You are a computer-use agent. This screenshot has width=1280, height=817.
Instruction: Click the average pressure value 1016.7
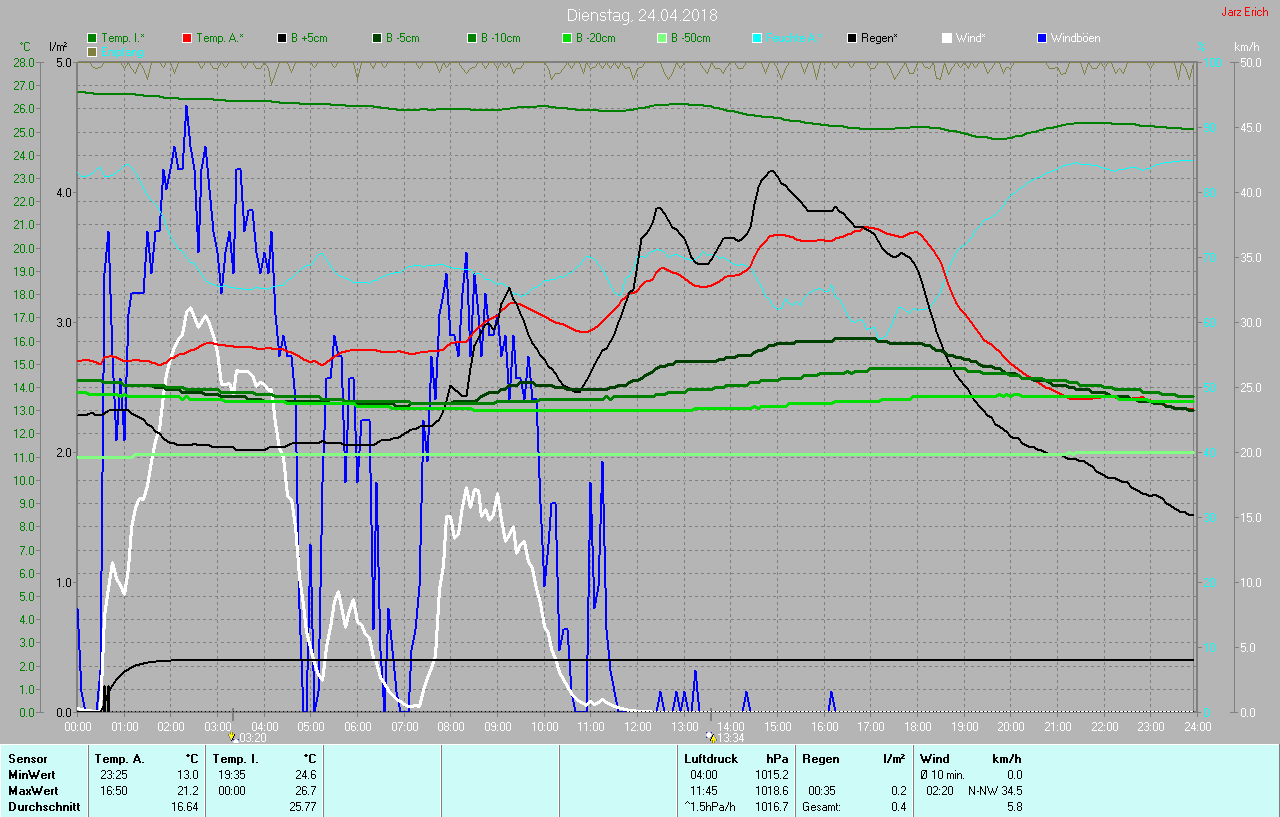[x=771, y=807]
